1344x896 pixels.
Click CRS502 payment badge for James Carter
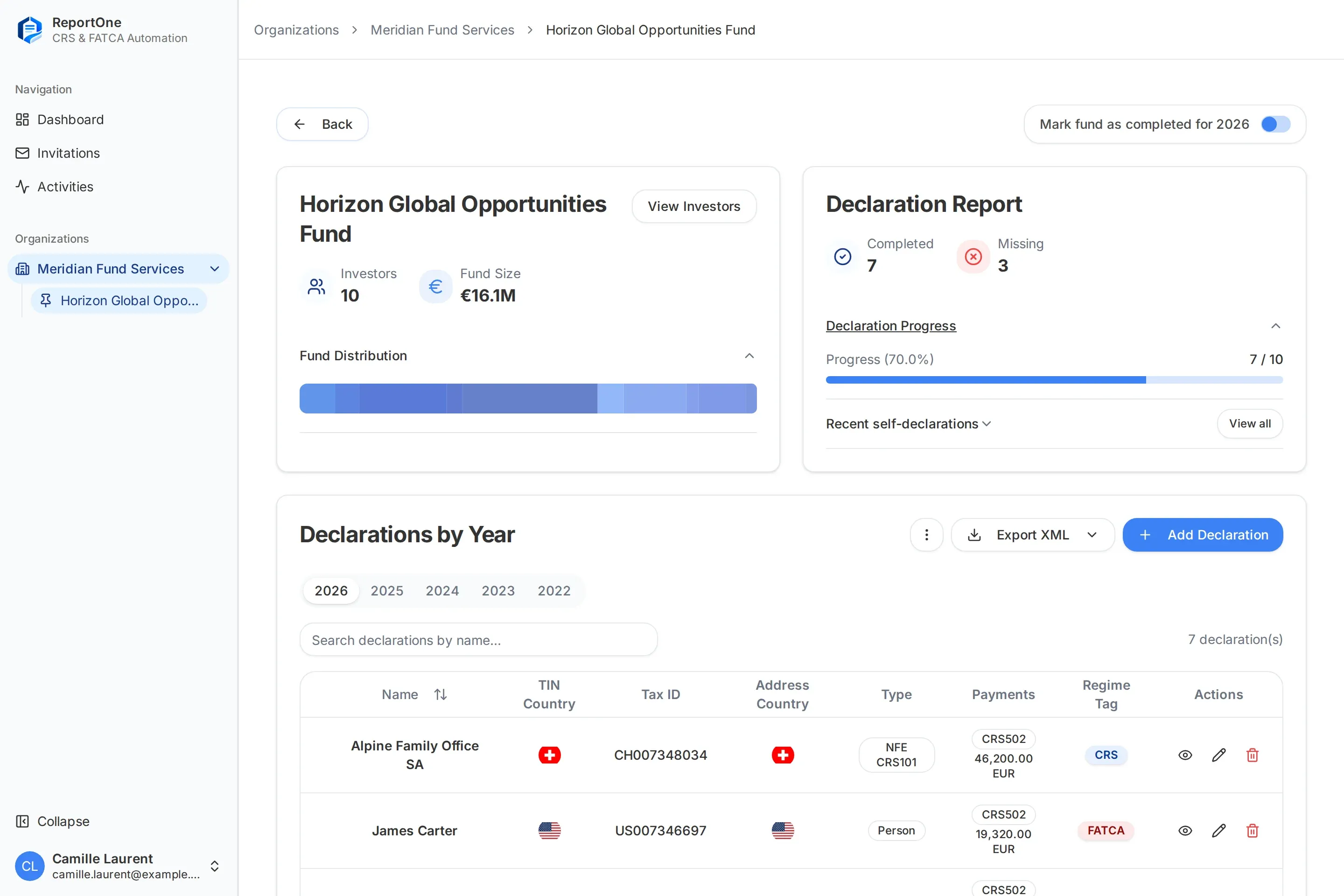pyautogui.click(x=1003, y=814)
